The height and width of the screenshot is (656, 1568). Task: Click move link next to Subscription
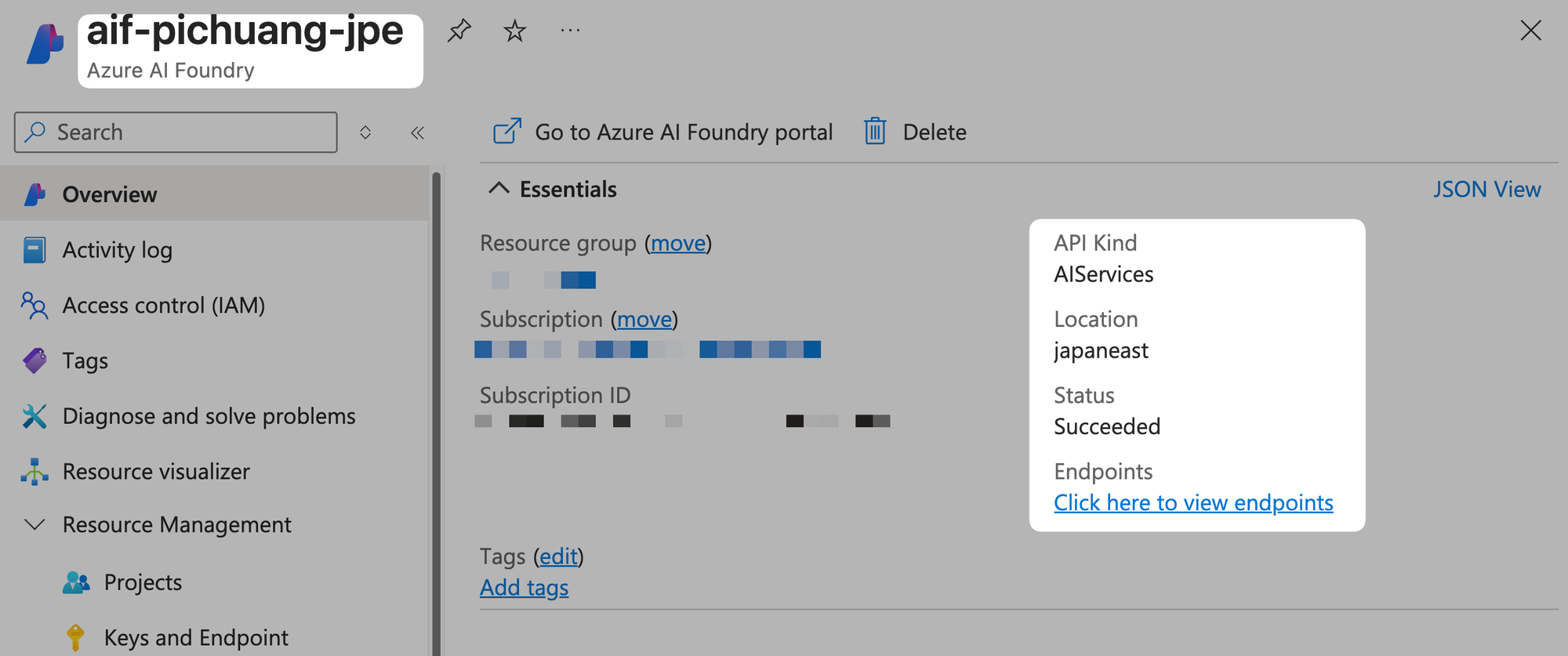tap(644, 319)
